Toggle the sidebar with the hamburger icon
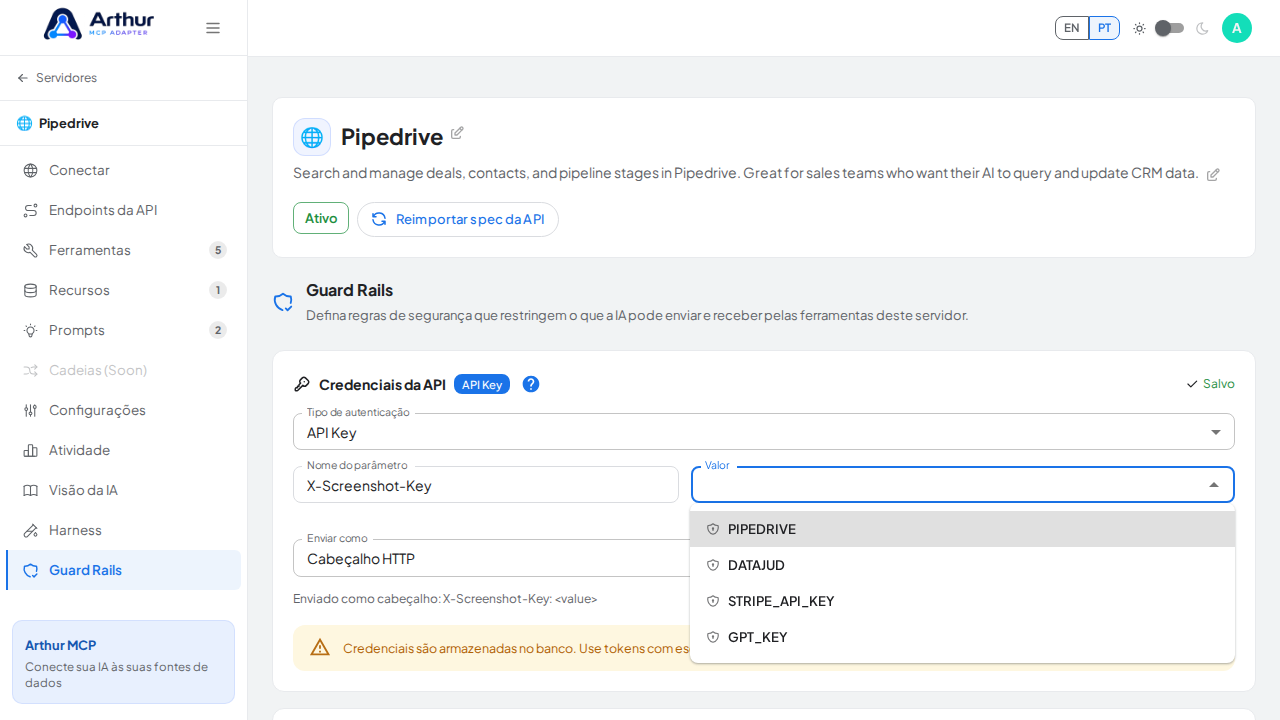This screenshot has width=1280, height=720. (x=213, y=28)
